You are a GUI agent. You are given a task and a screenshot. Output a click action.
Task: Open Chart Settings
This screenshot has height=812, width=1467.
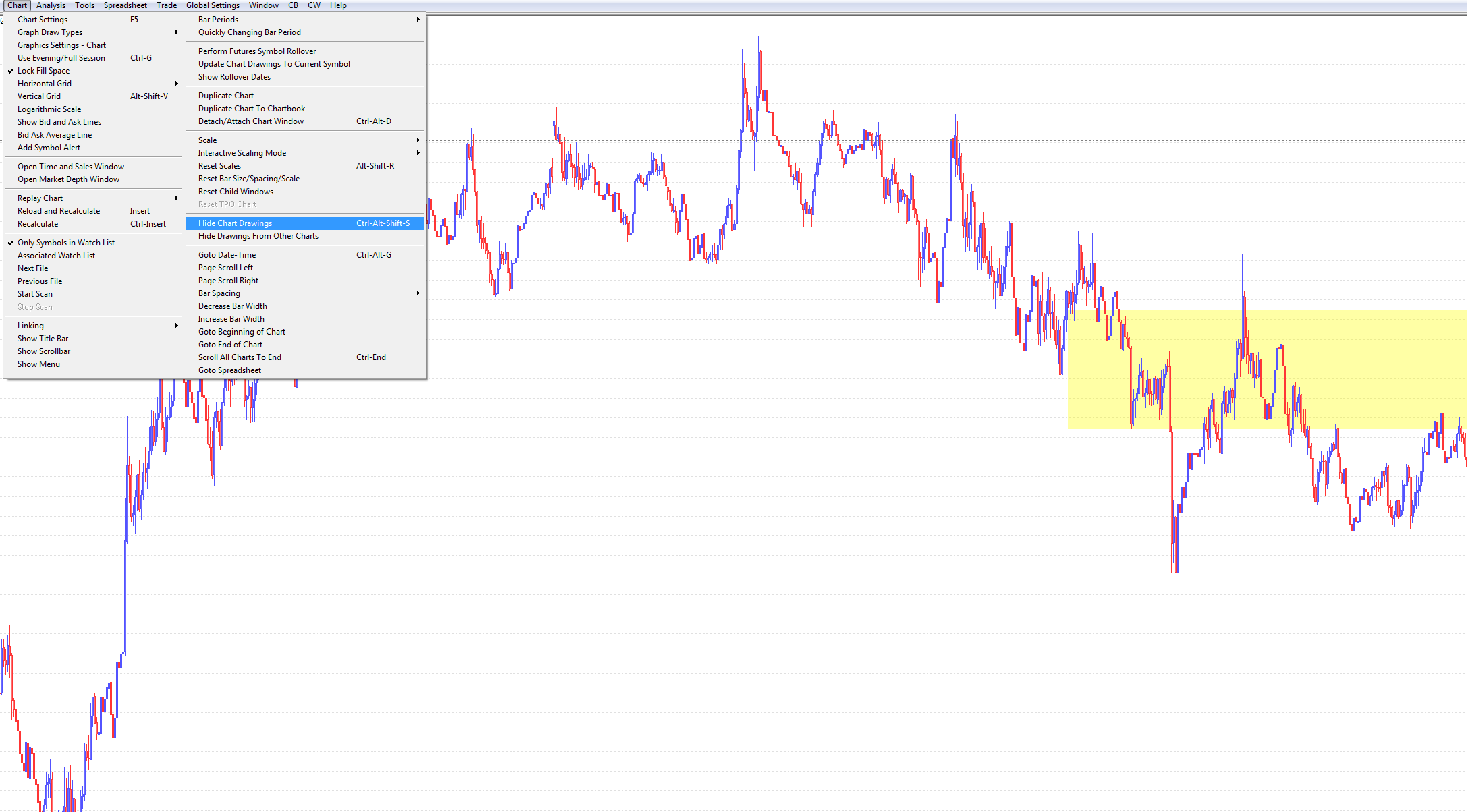[43, 20]
